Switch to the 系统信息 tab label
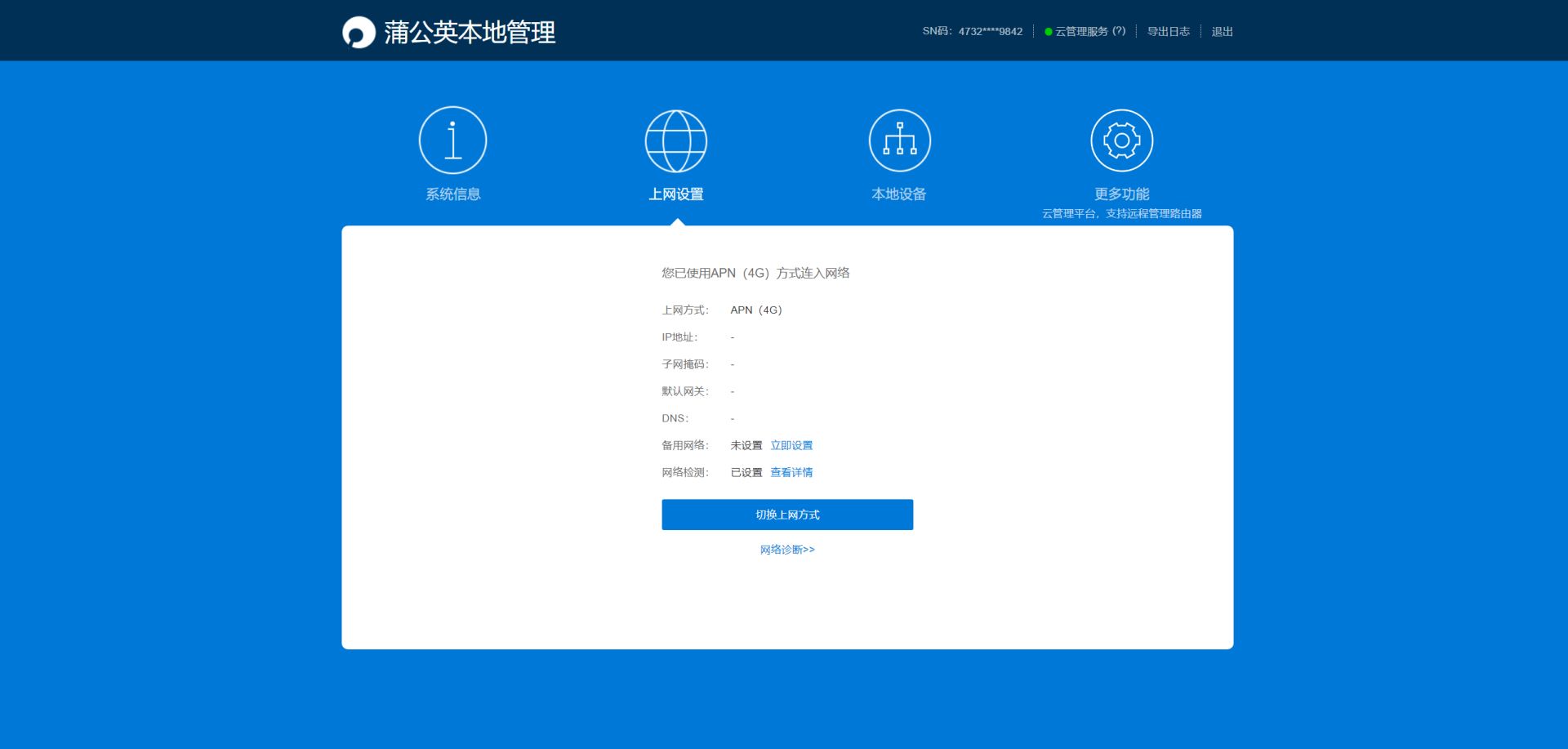The height and width of the screenshot is (749, 1568). 452,194
